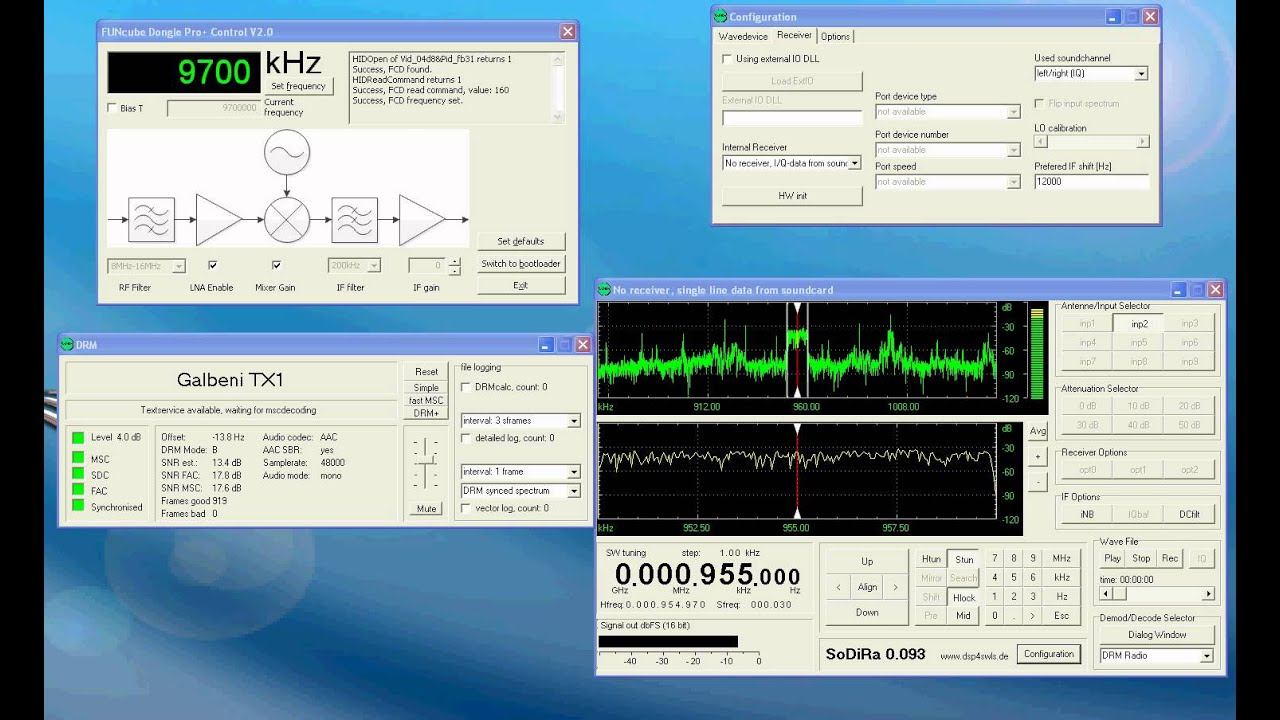
Task: Click Switch to bootloader button
Action: 521,263
